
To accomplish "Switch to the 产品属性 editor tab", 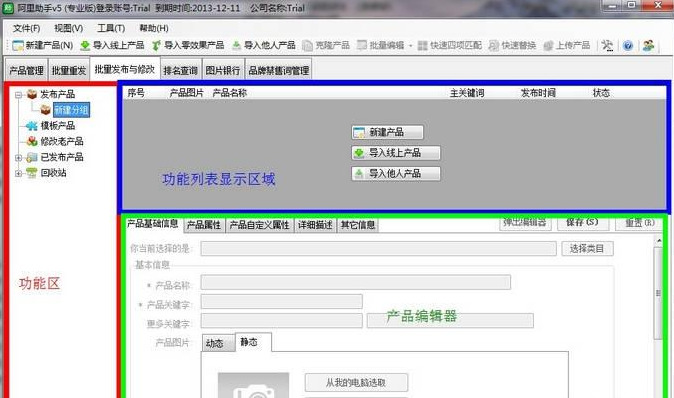I will click(x=204, y=225).
